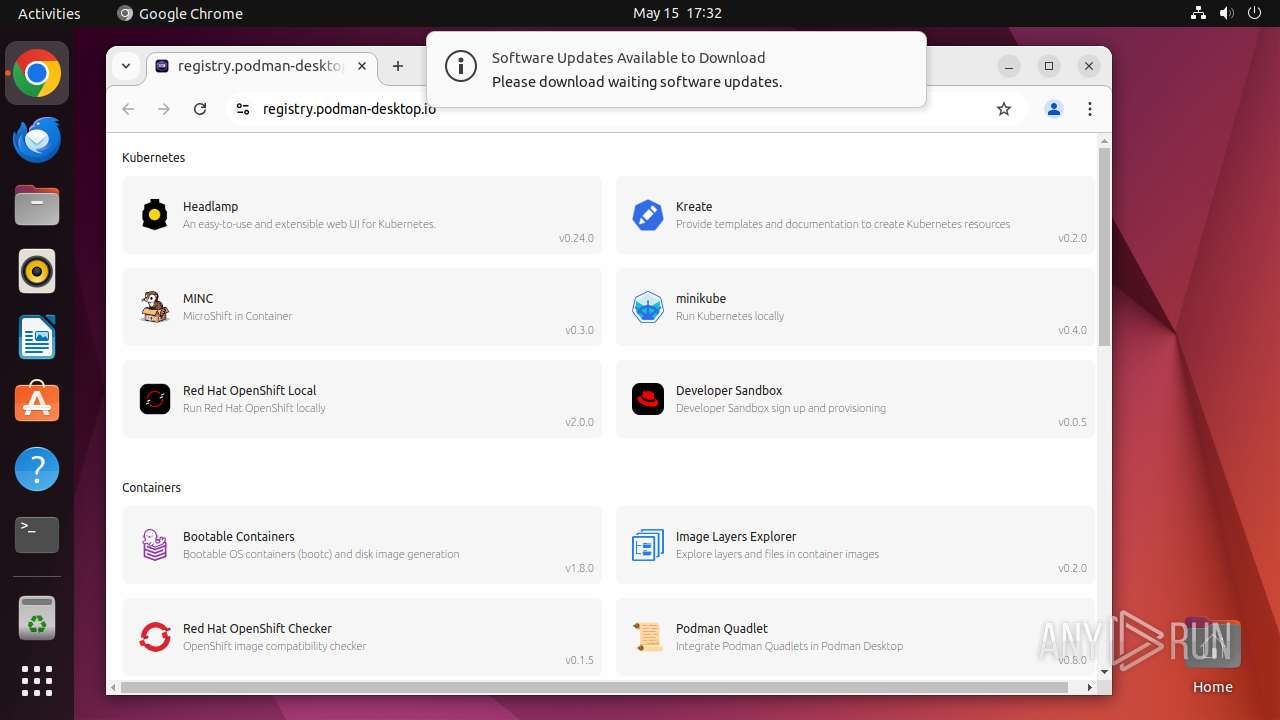Click the Bootable Containers icon
Screen dimensions: 1280x720
(x=155, y=545)
